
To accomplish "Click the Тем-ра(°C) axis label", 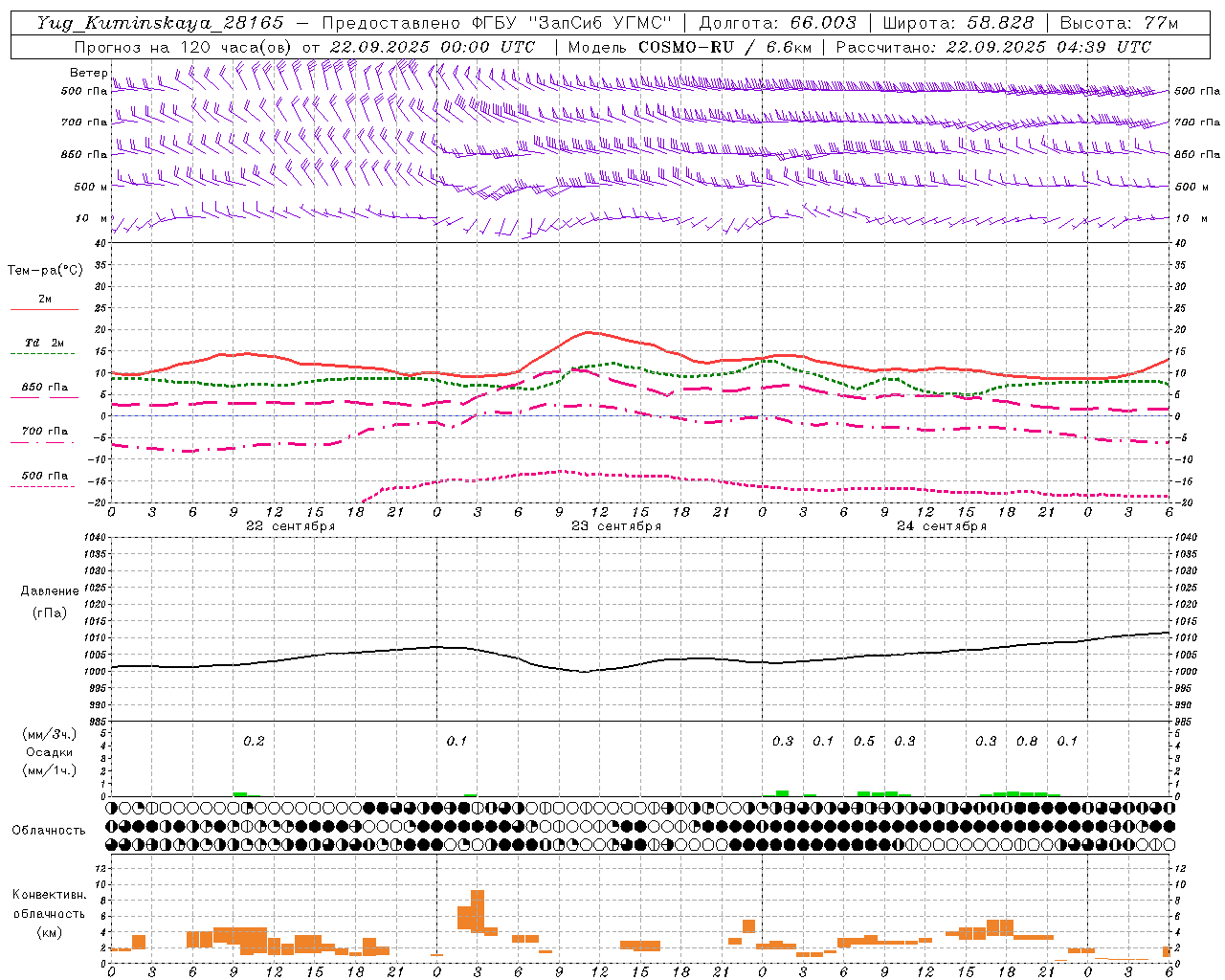I will [x=45, y=271].
